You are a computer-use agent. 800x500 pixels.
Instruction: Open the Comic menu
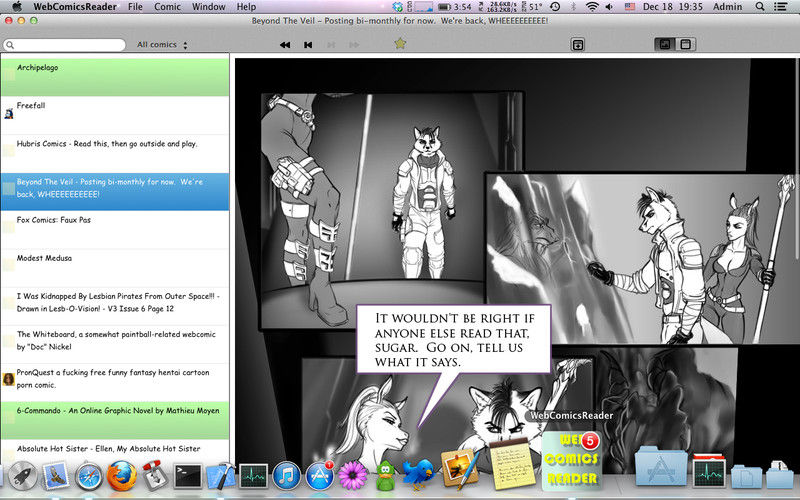point(167,7)
